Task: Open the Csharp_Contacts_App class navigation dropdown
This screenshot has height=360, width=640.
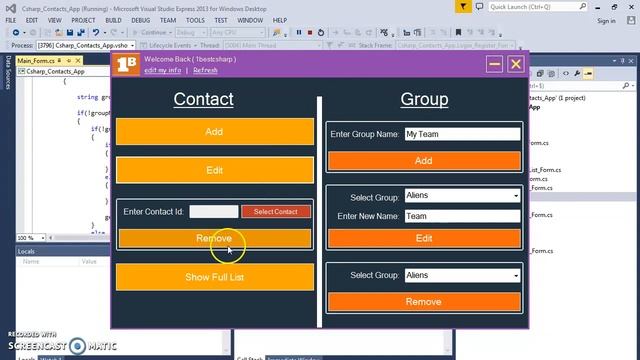Action: point(63,71)
